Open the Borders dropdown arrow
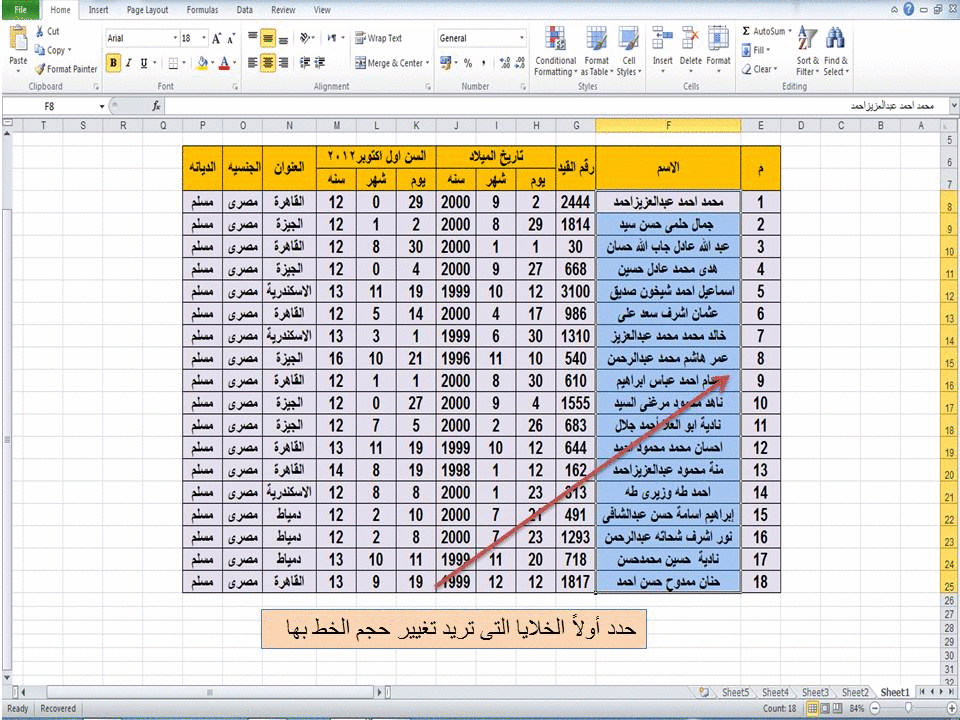960x720 pixels. 184,63
